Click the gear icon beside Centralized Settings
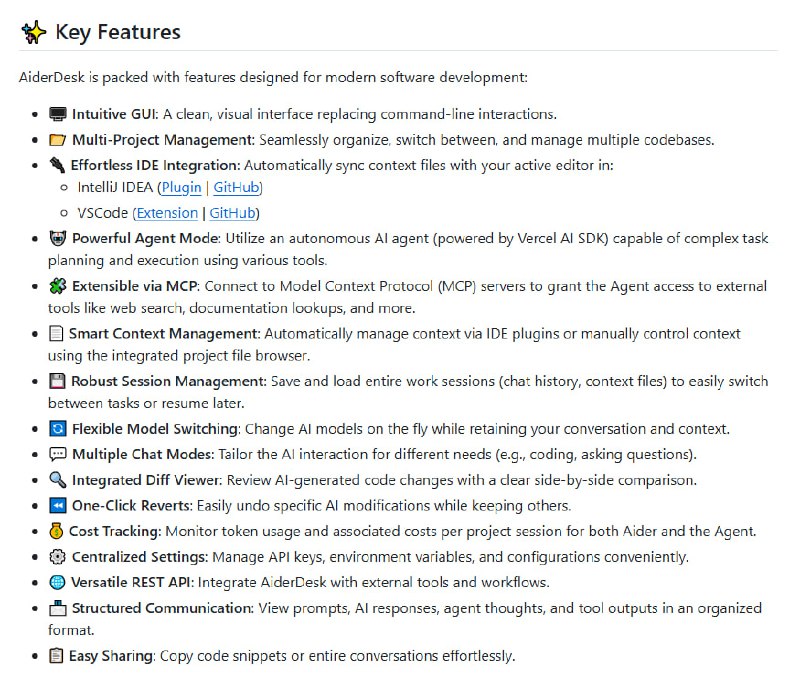This screenshot has height=688, width=800. click(x=56, y=557)
